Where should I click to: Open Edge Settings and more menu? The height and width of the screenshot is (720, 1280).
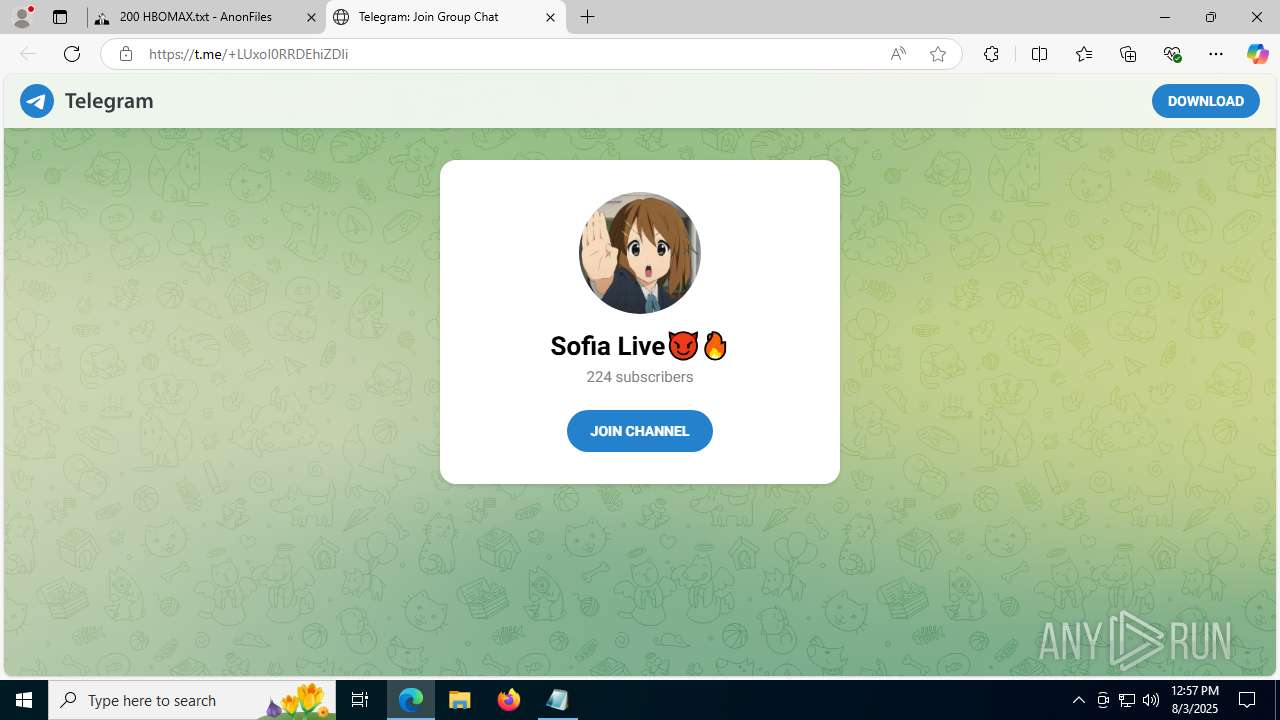click(x=1216, y=54)
